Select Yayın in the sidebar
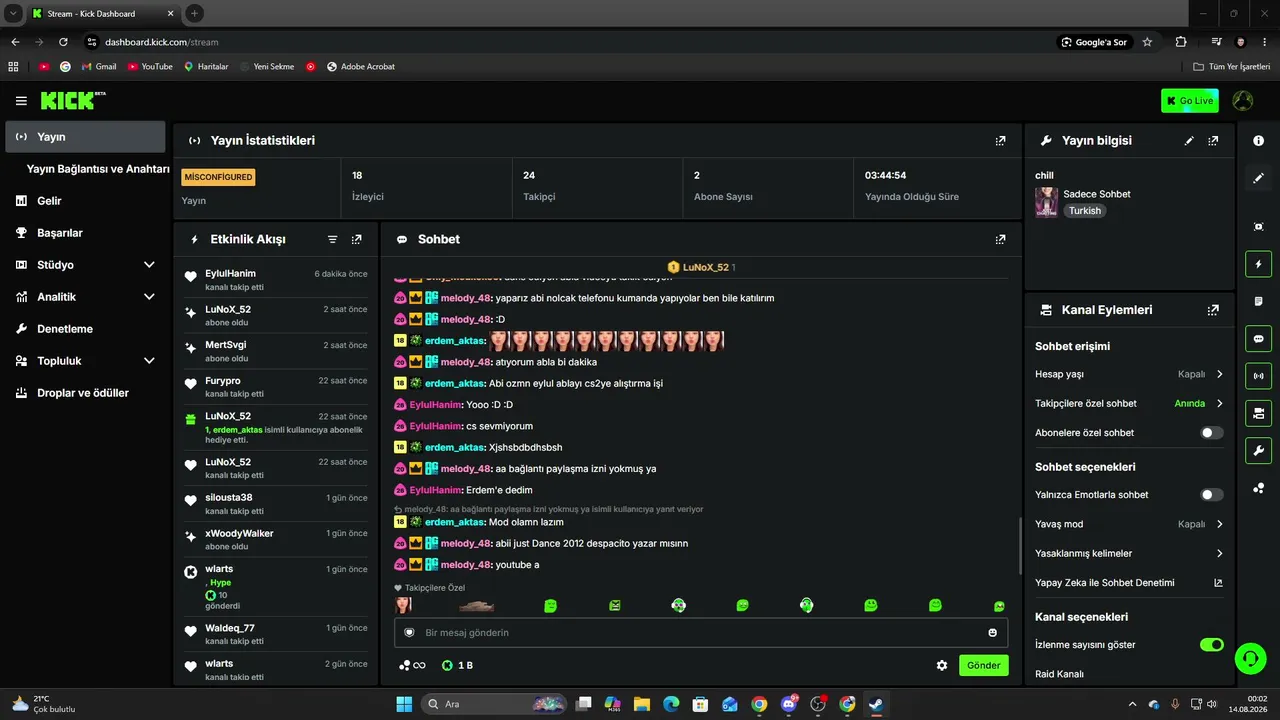 click(85, 137)
